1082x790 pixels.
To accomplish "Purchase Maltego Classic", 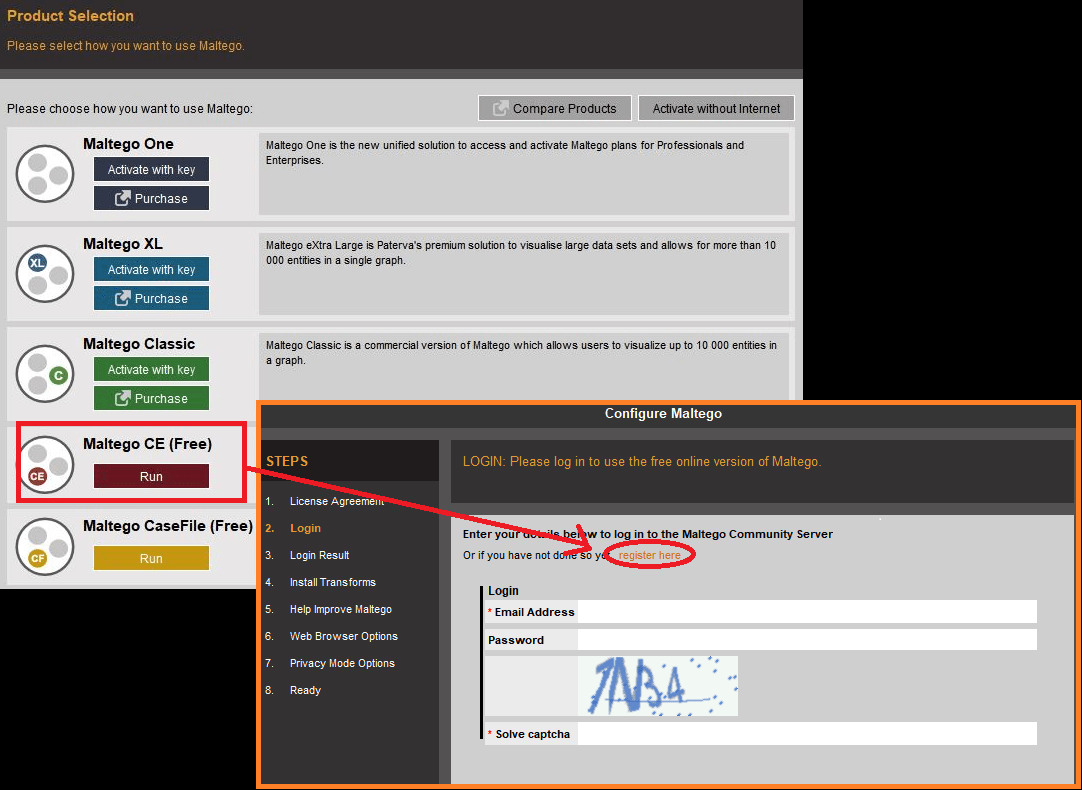I will (151, 397).
